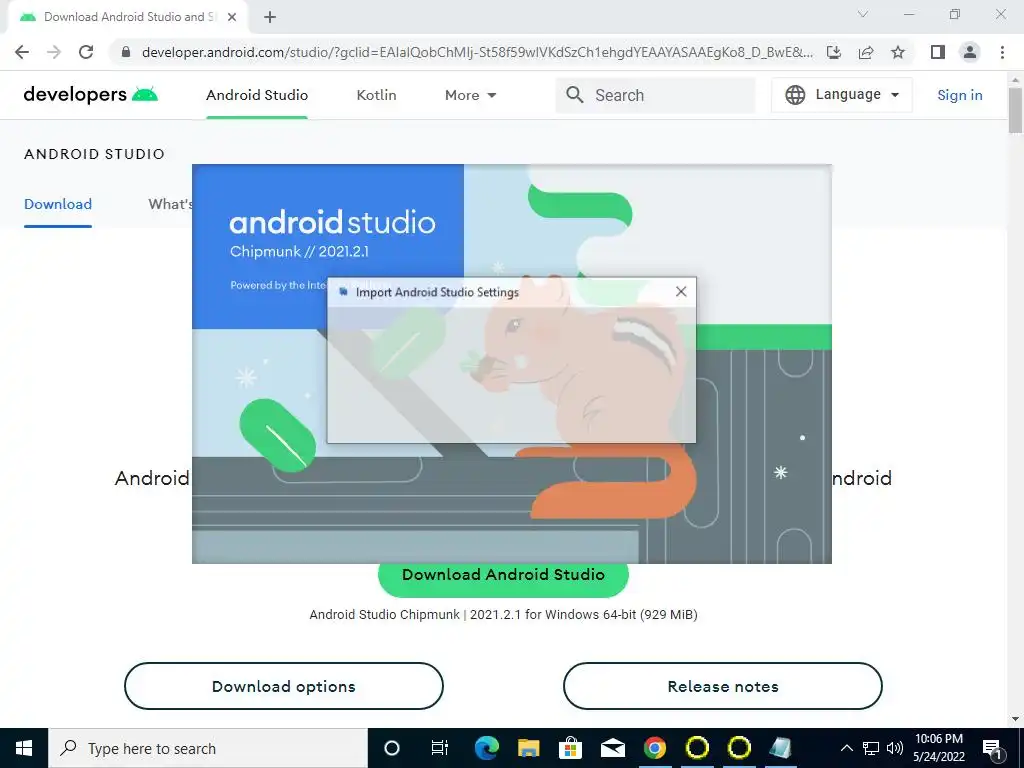Open volume control tray icon
The height and width of the screenshot is (768, 1024).
point(895,748)
